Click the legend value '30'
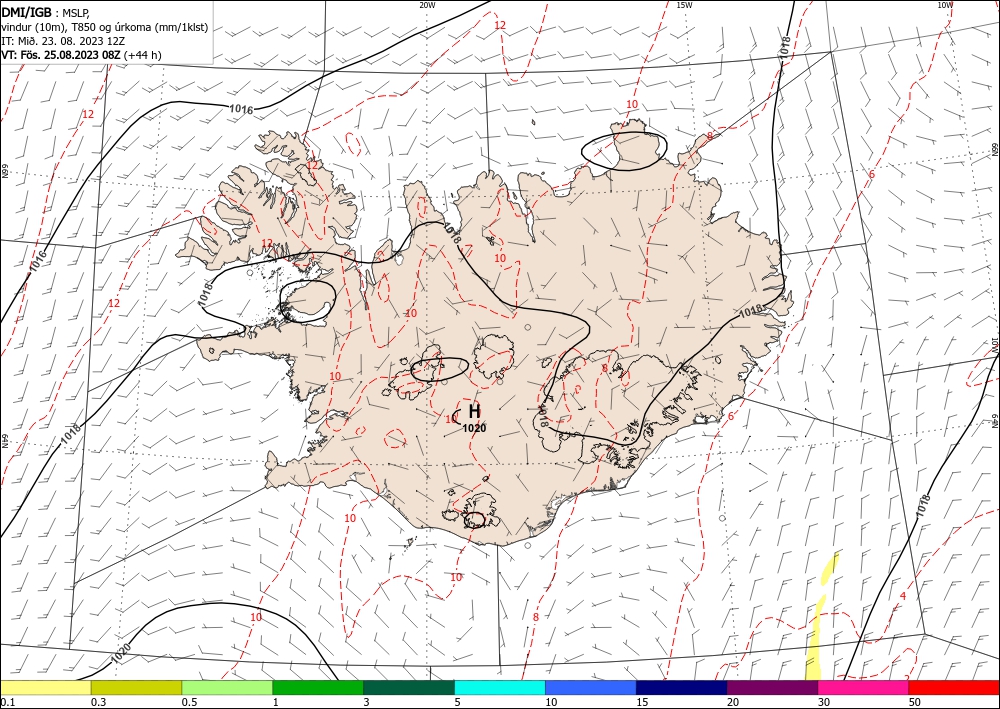Viewport: 1000px width, 709px height. tap(824, 702)
